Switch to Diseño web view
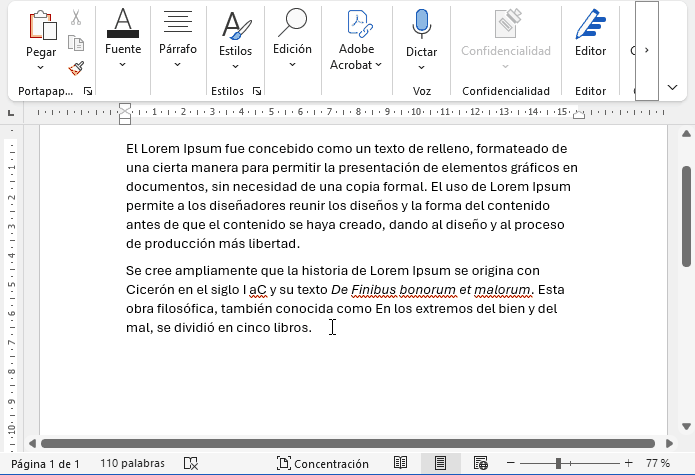Screen dimensions: 695x475 pyautogui.click(x=480, y=463)
